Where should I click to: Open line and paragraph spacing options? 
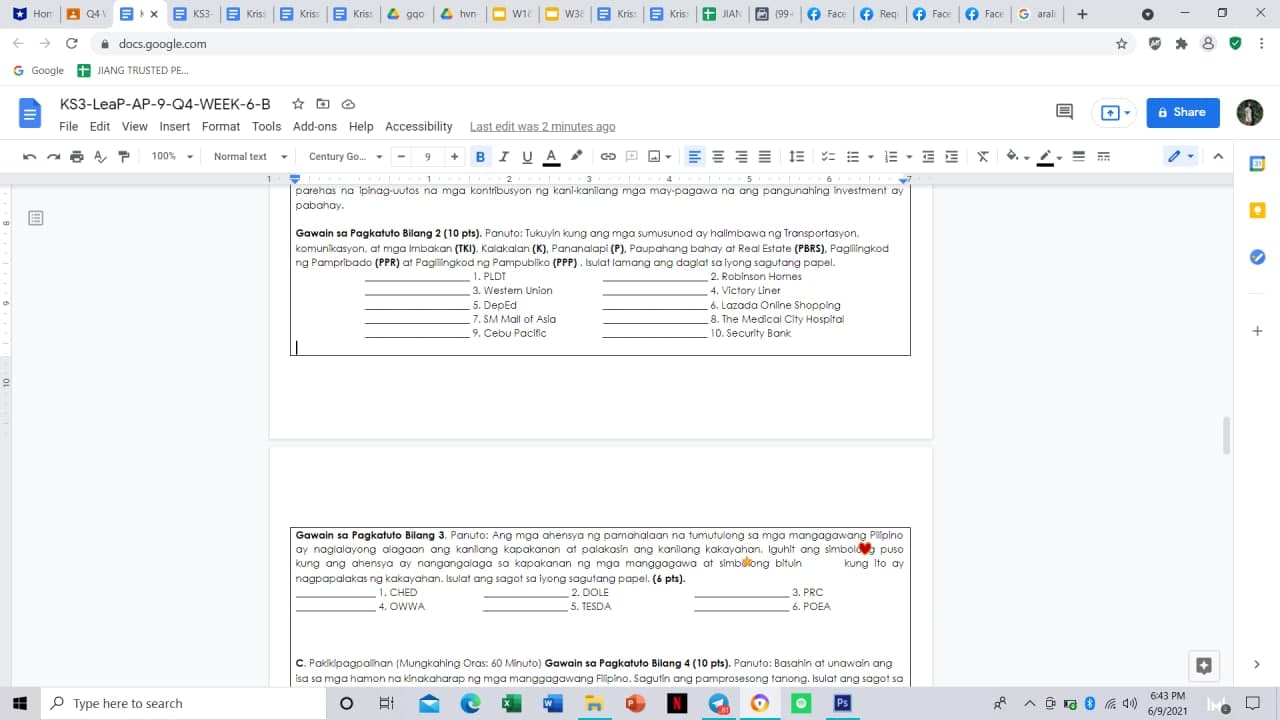797,157
